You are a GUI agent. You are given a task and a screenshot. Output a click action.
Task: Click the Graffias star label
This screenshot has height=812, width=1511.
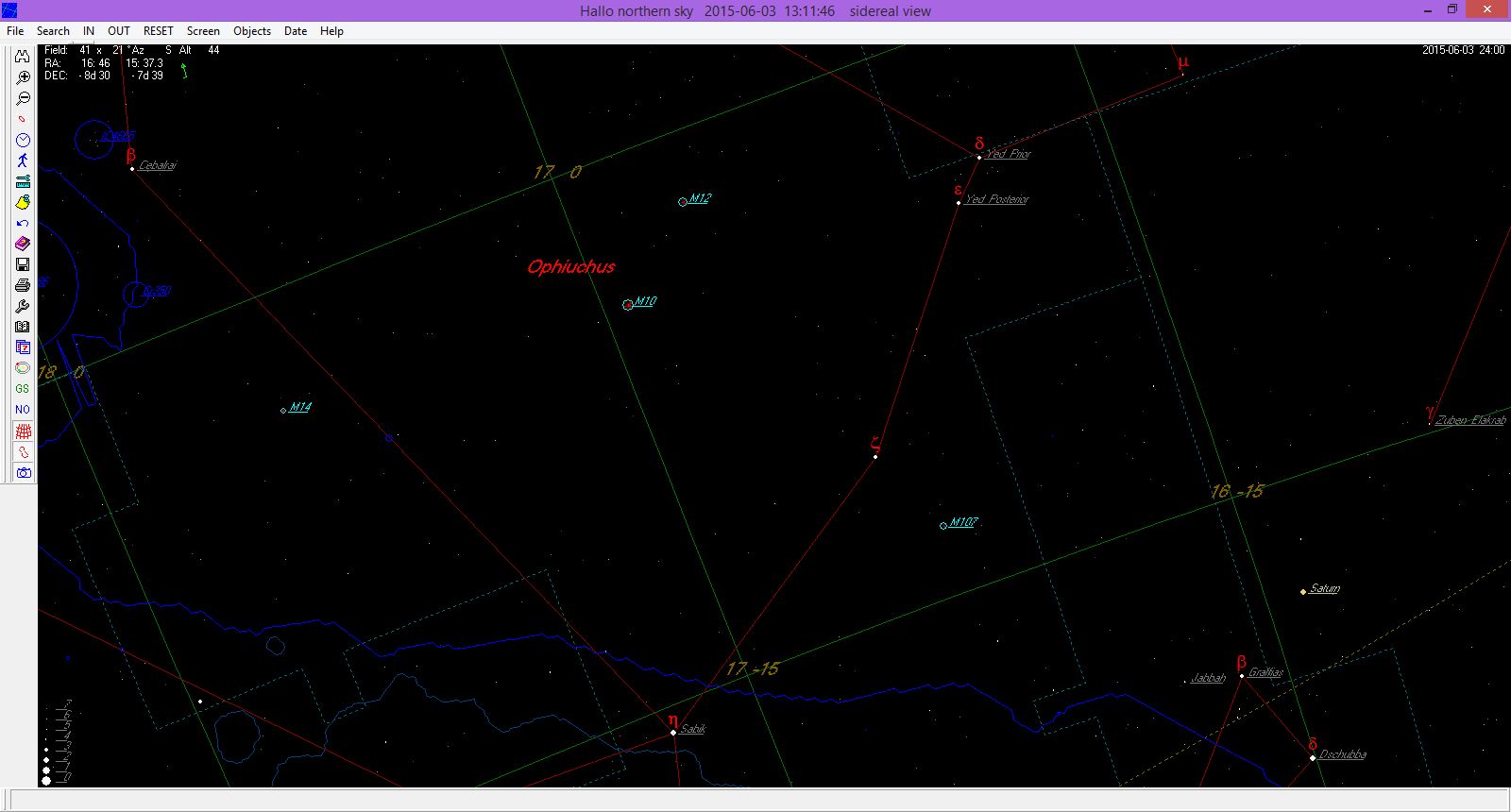click(1266, 672)
